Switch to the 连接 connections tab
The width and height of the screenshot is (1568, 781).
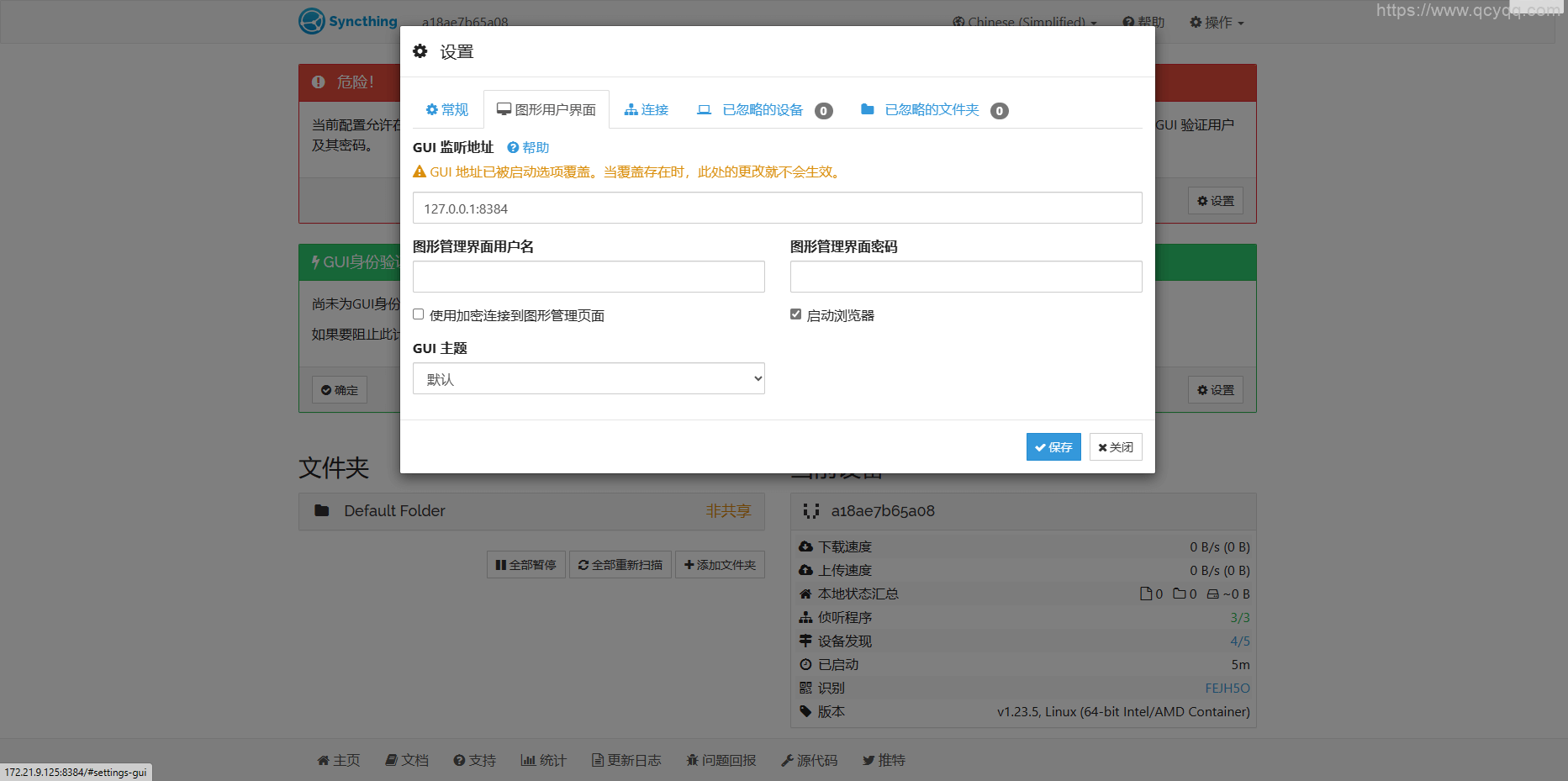(647, 110)
